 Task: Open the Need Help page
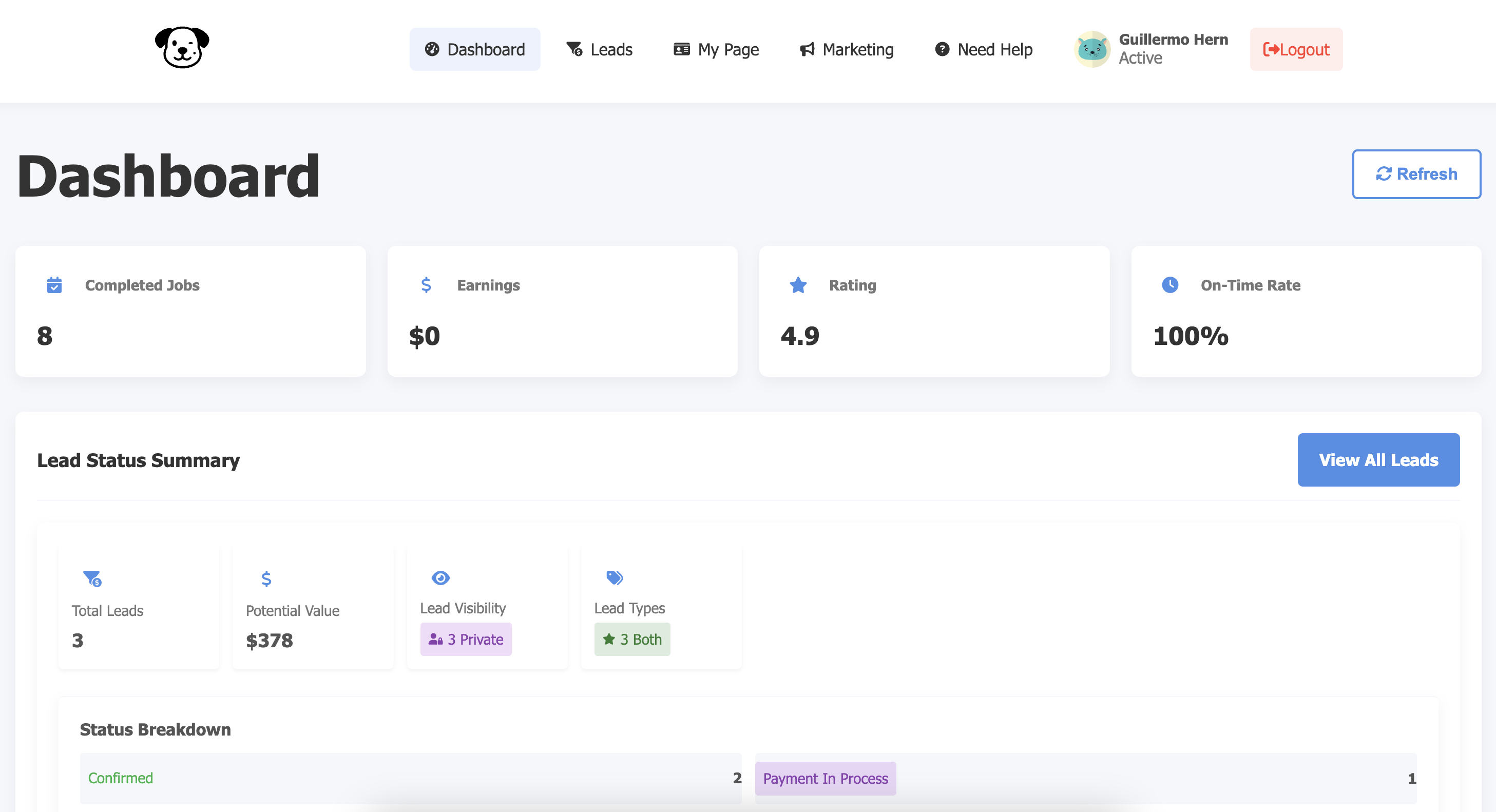coord(983,49)
